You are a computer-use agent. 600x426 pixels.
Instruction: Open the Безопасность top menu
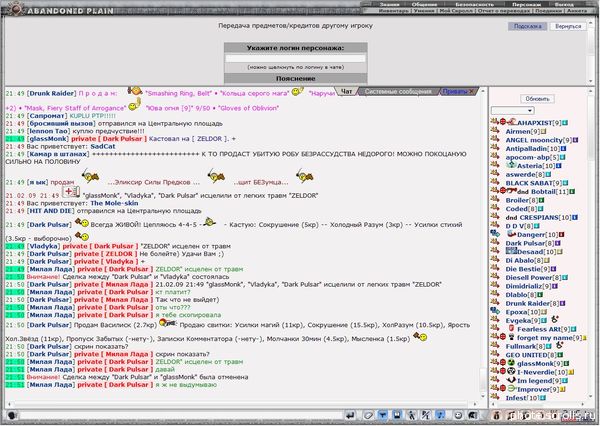(474, 5)
